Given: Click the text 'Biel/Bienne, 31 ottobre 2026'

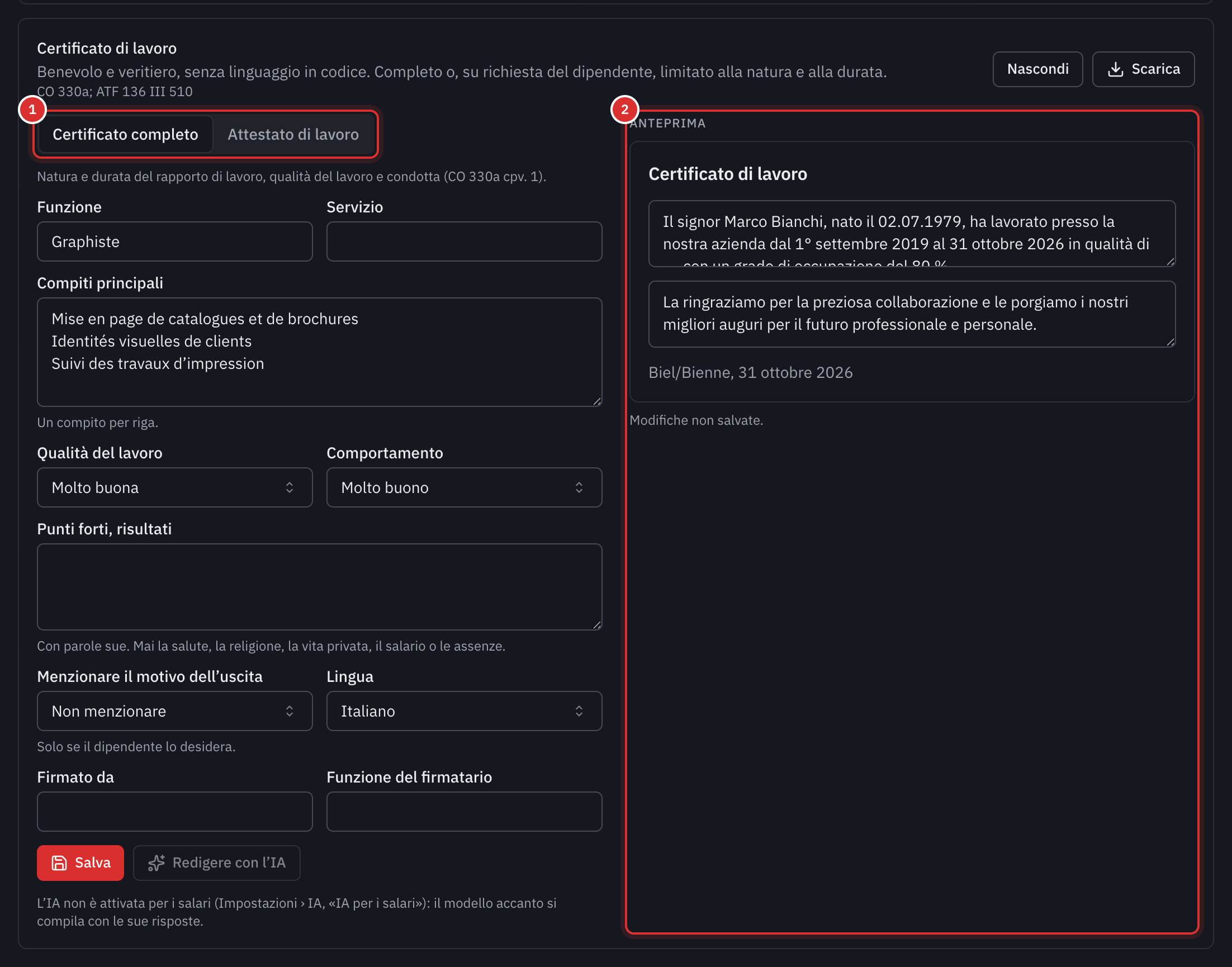Looking at the screenshot, I should 750,372.
